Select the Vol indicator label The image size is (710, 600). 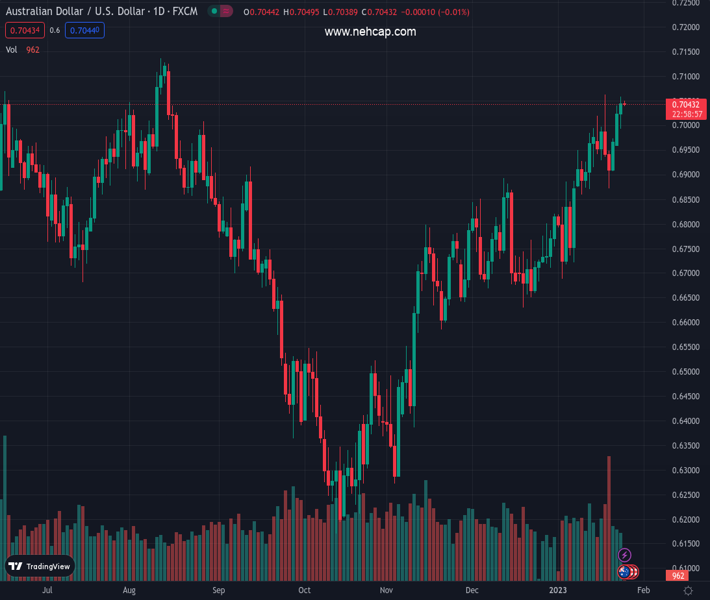(12, 49)
